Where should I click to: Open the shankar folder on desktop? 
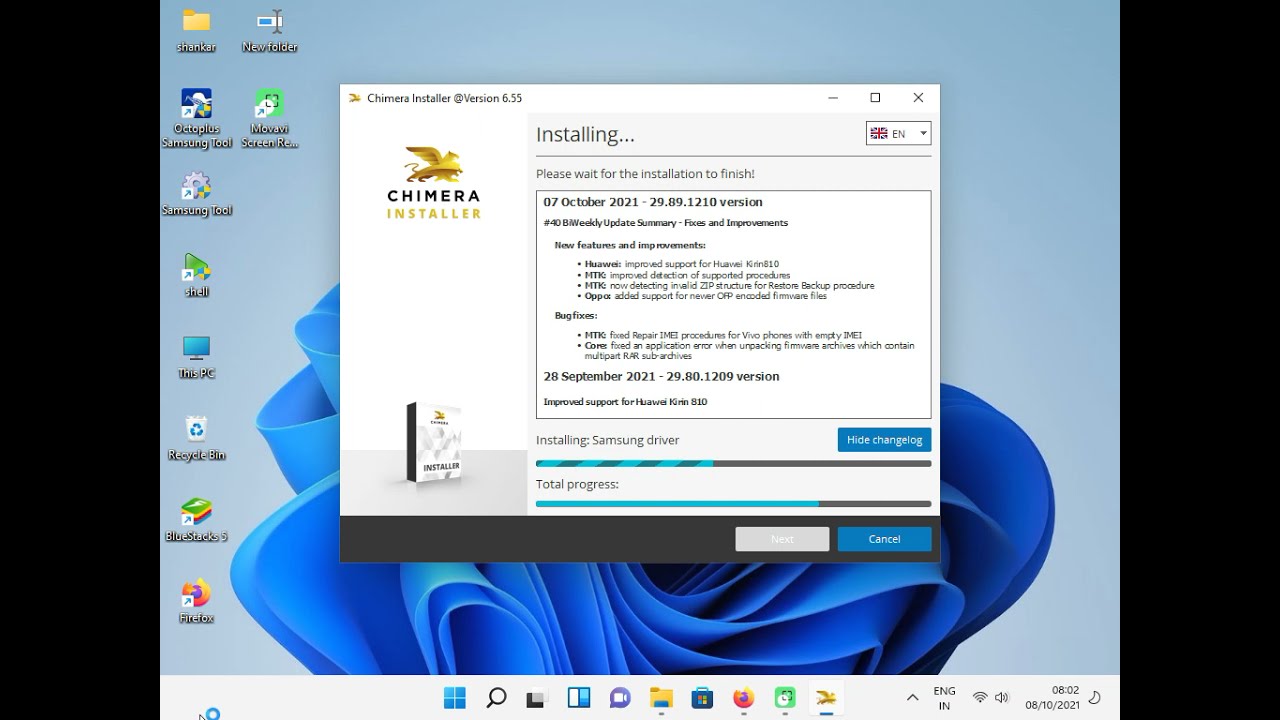point(196,29)
